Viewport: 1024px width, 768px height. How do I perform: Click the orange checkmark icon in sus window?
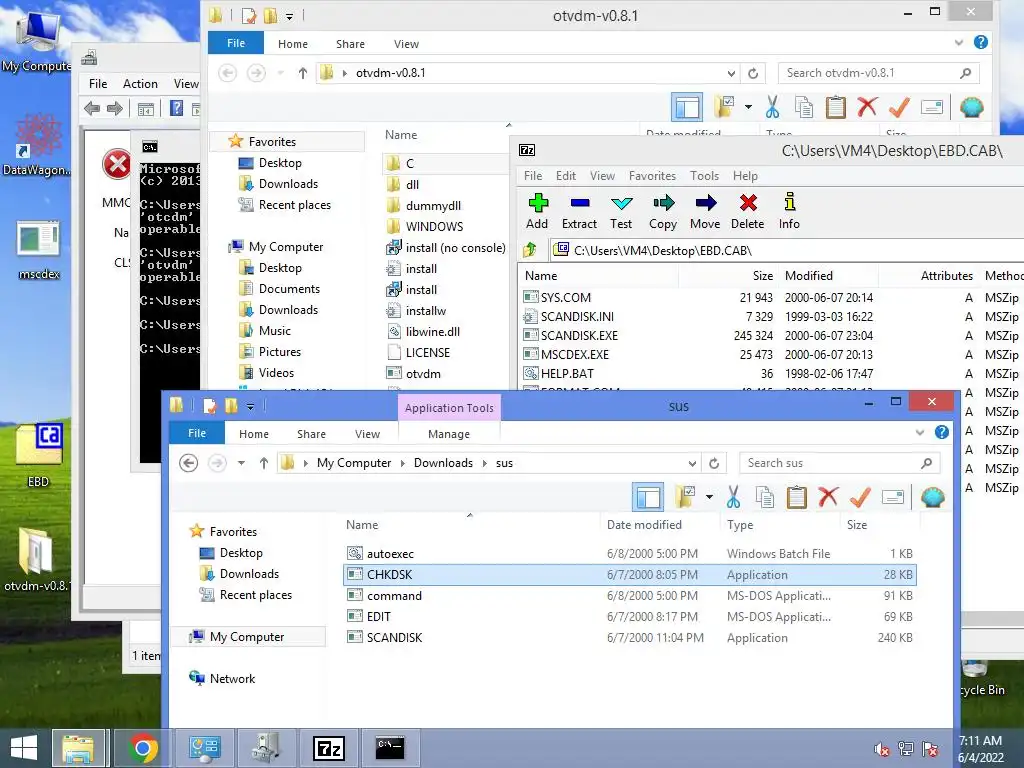(x=860, y=498)
